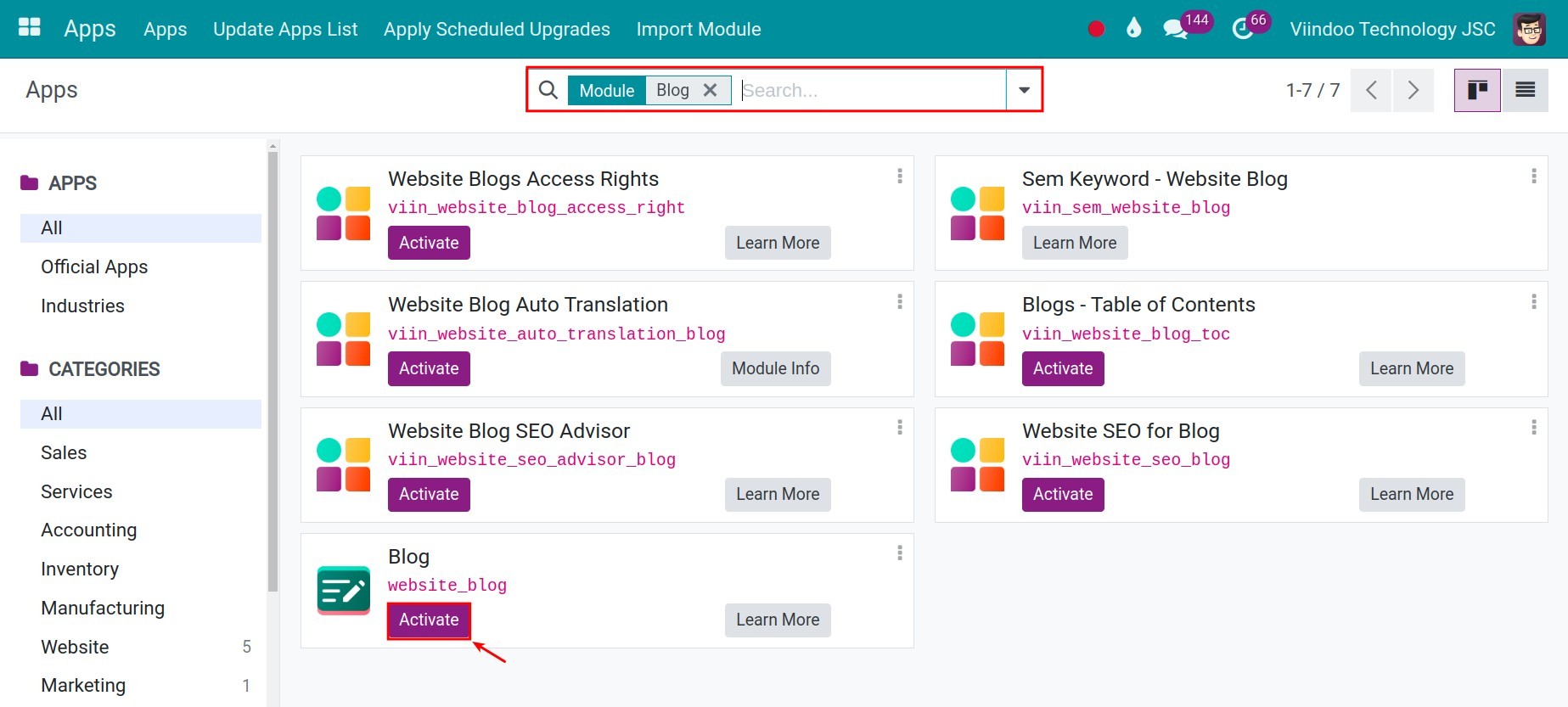Open Viindoo Technology JSC company switcher
Image resolution: width=1568 pixels, height=707 pixels.
tap(1392, 29)
